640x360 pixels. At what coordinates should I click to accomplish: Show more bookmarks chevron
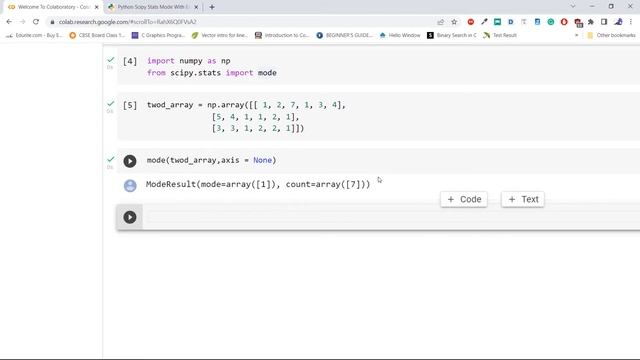pos(576,36)
